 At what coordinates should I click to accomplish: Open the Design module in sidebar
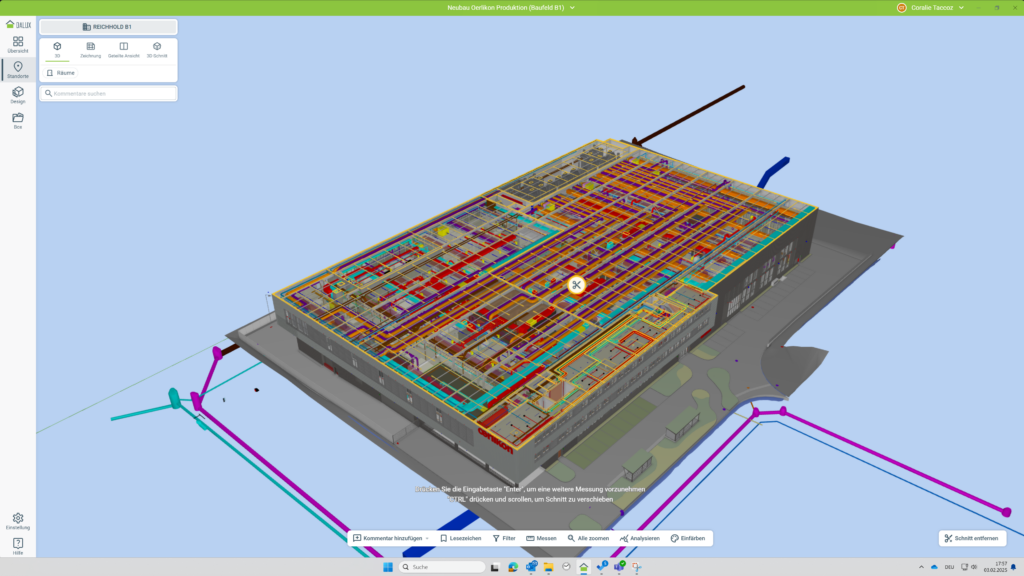[18, 94]
